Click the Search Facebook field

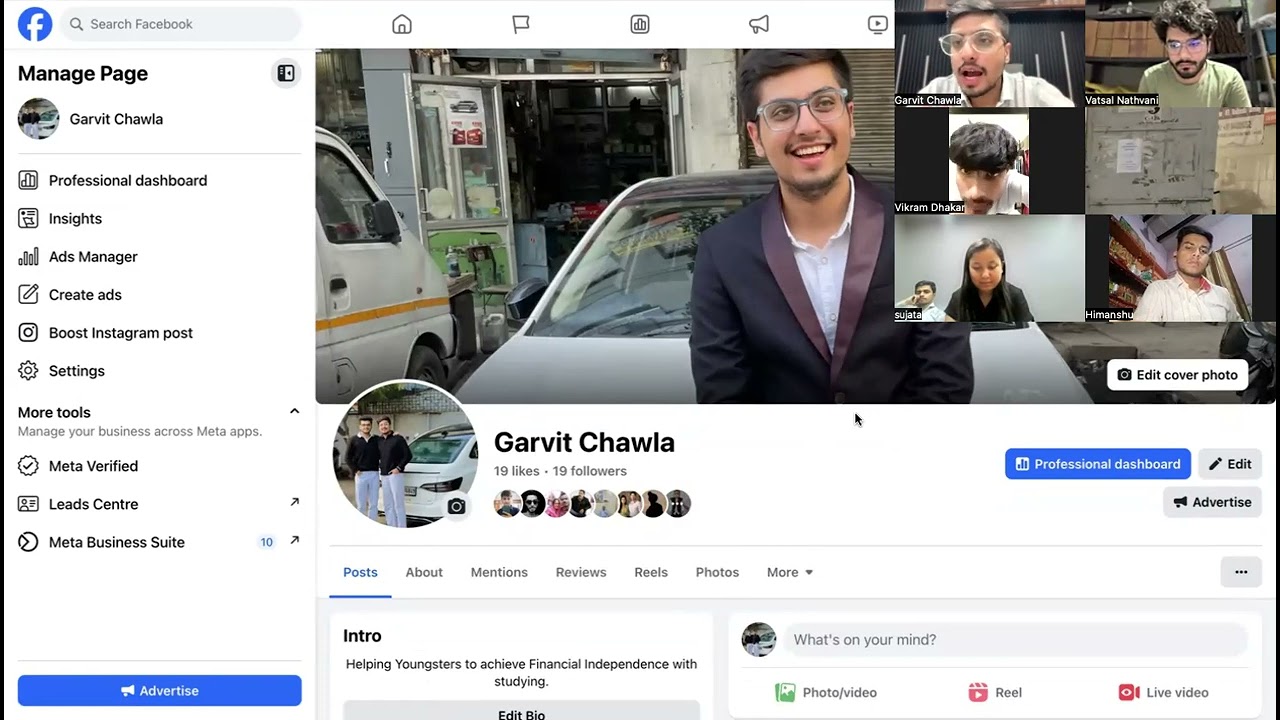pos(181,24)
